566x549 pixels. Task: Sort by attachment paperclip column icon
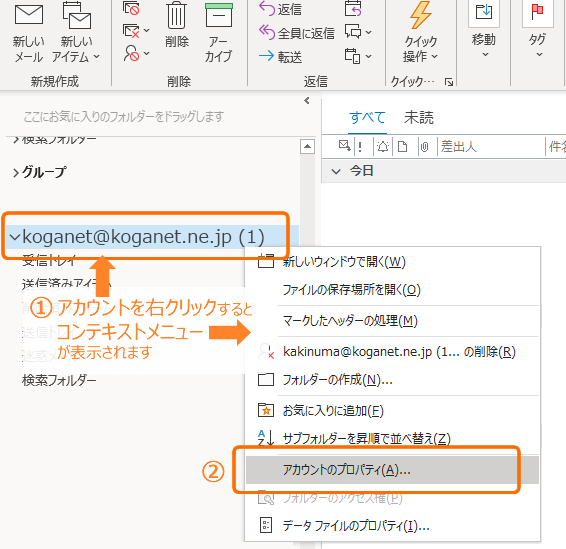pos(424,147)
